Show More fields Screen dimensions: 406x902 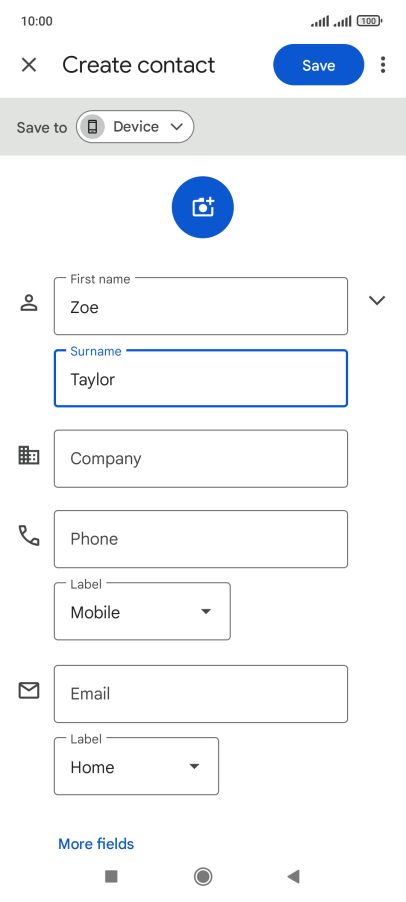pos(96,844)
